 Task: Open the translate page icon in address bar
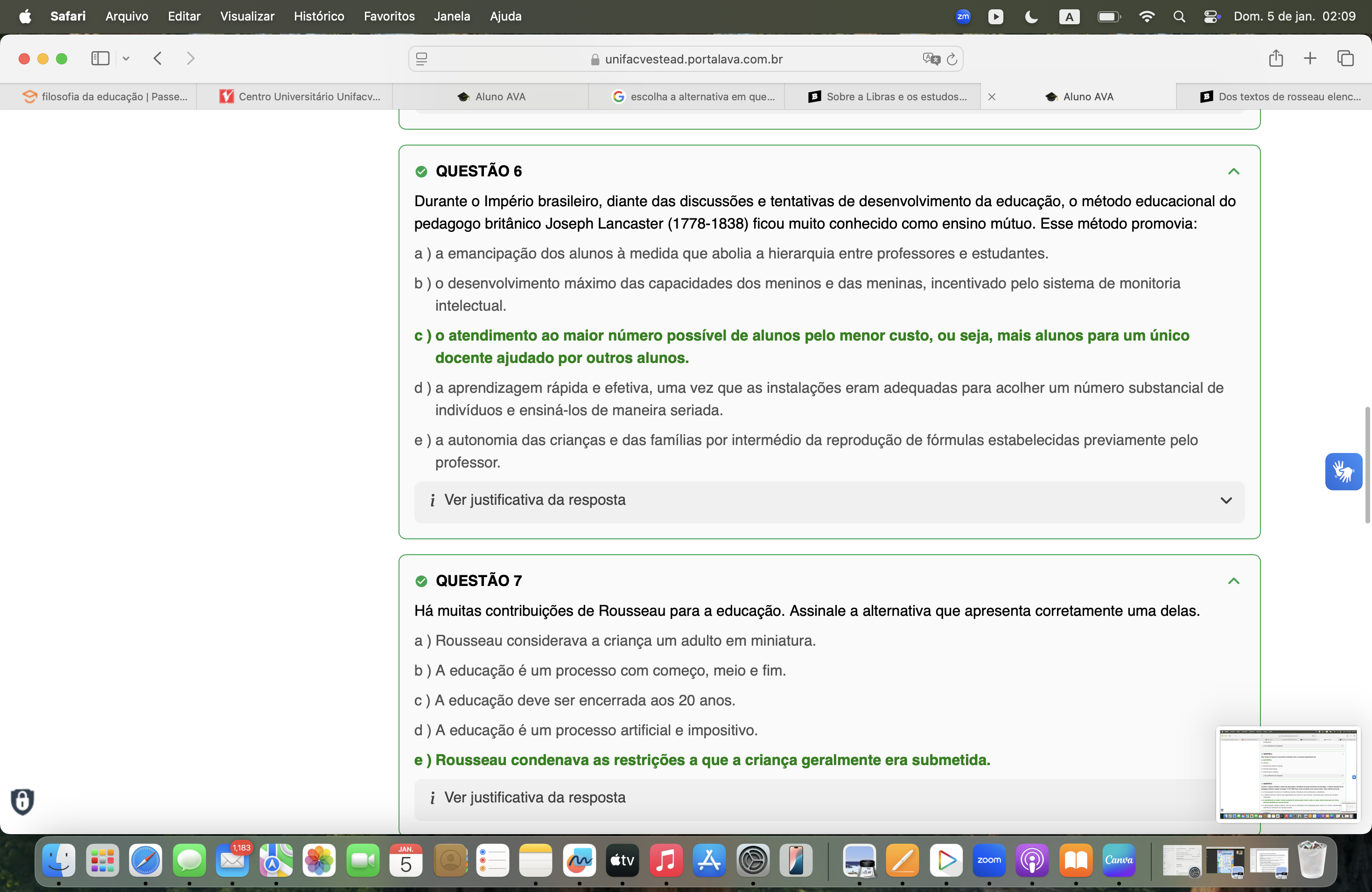931,59
